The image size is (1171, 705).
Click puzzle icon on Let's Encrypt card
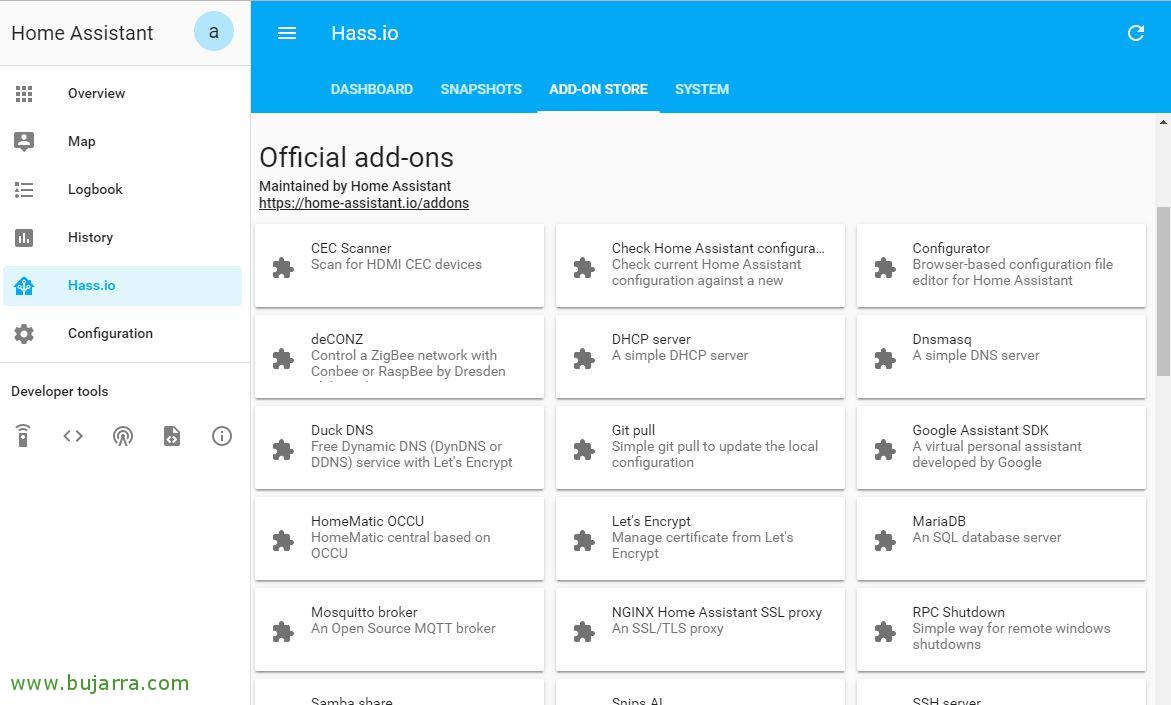coord(584,541)
